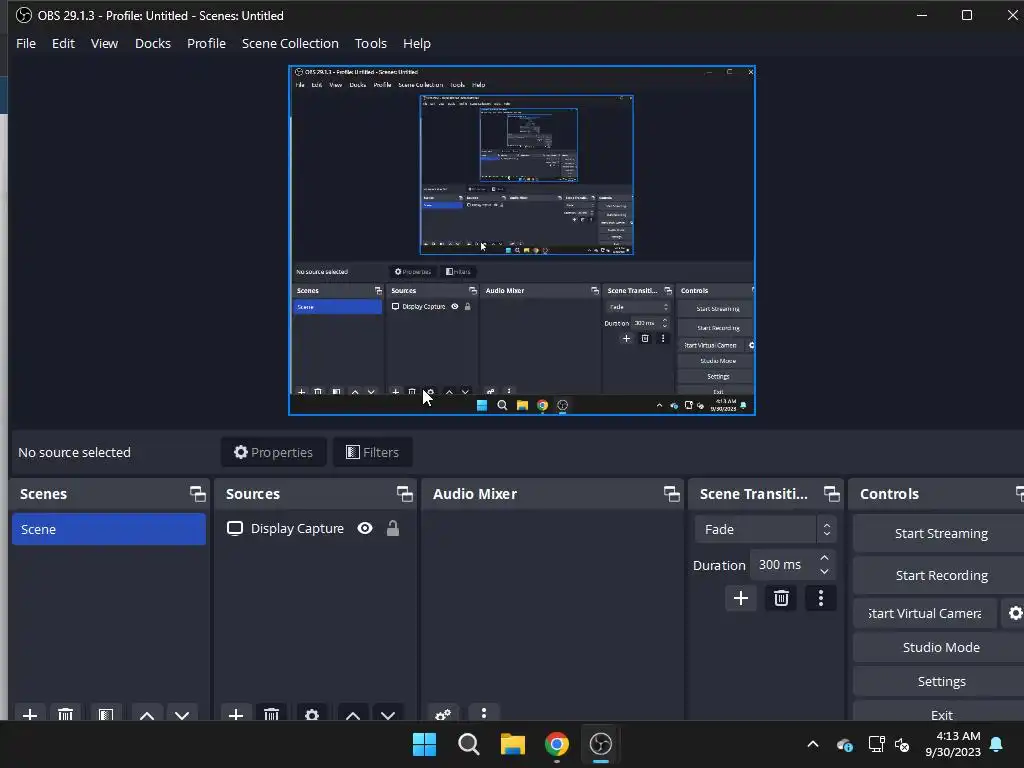
Task: Add a configurable transition with plus
Action: point(741,598)
